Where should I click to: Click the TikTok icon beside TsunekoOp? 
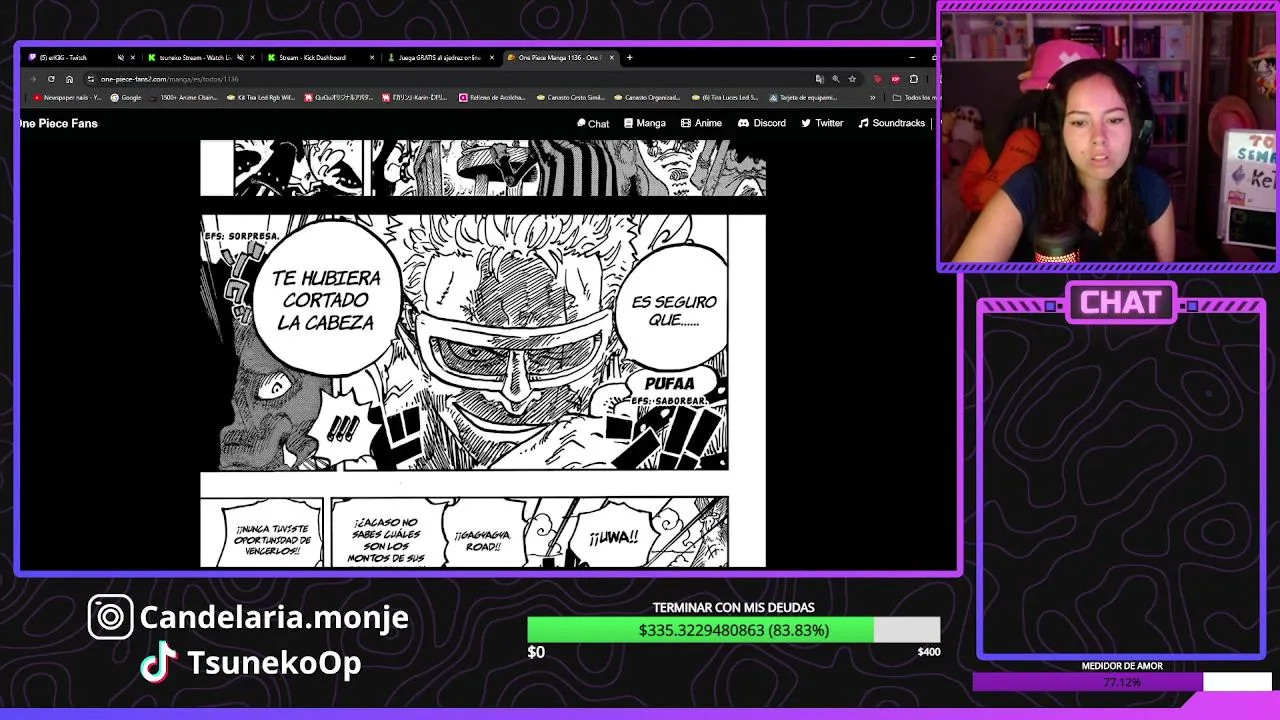(x=159, y=663)
